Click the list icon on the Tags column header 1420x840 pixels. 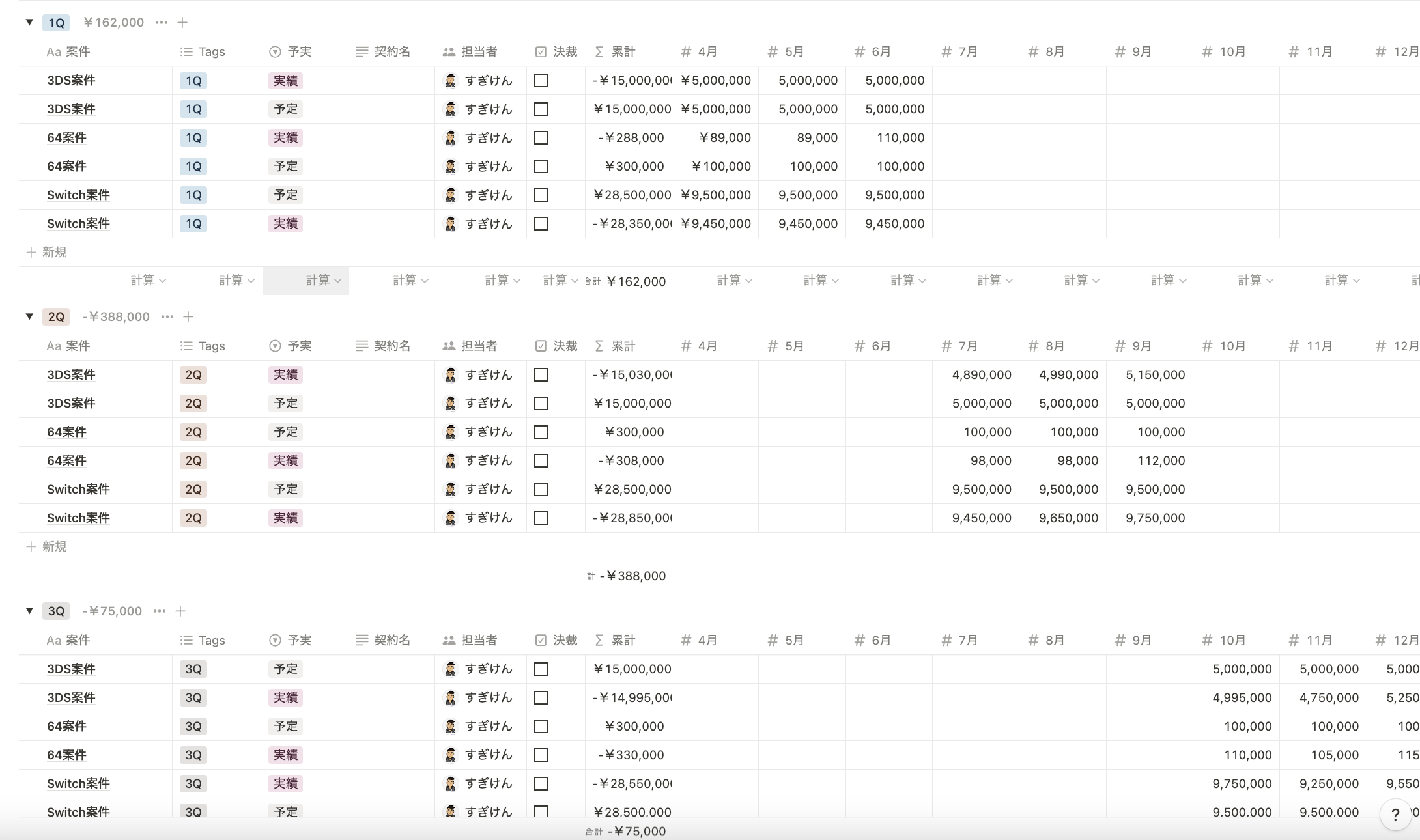(x=186, y=52)
